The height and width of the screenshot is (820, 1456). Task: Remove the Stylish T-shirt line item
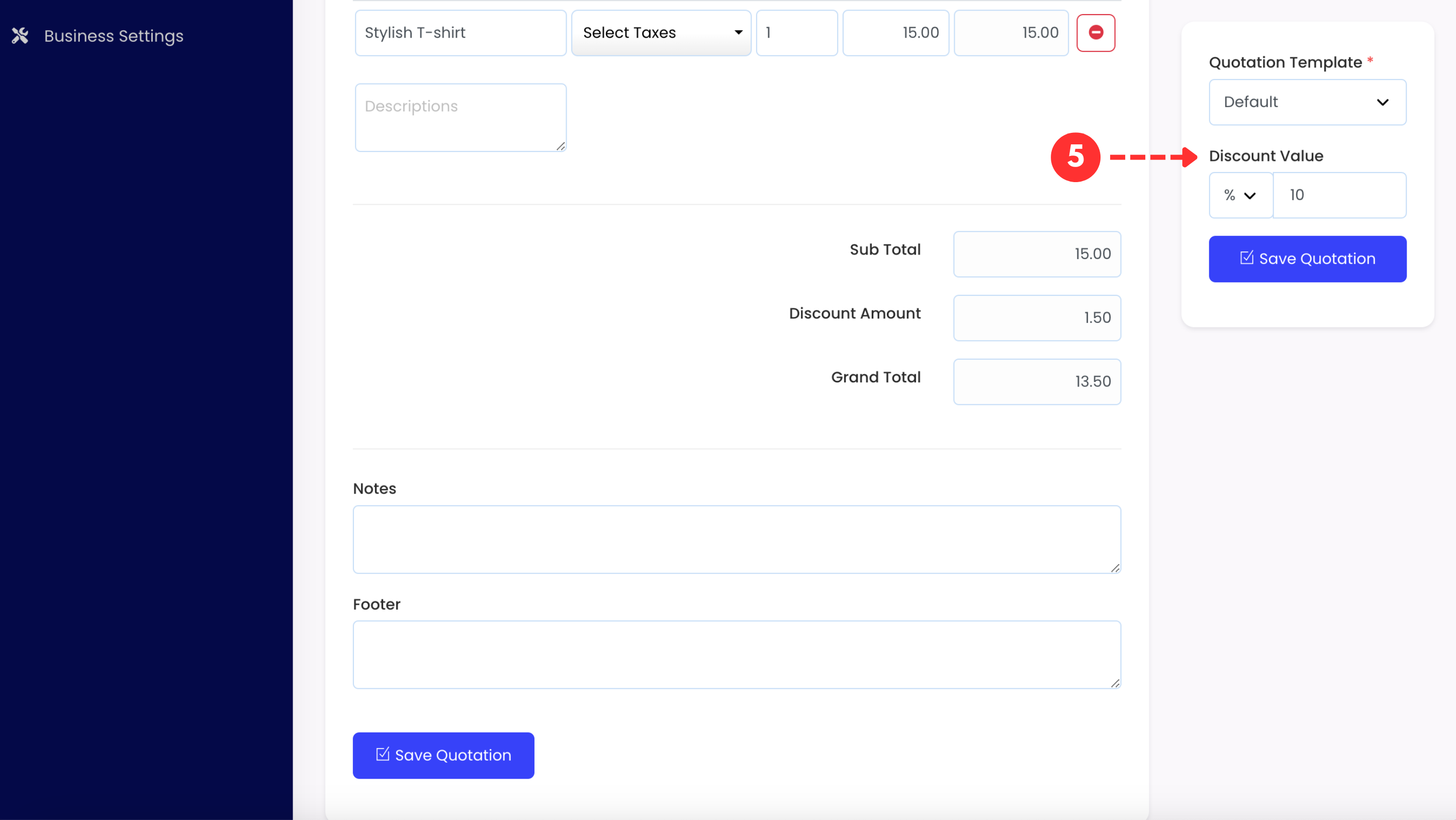click(1096, 33)
